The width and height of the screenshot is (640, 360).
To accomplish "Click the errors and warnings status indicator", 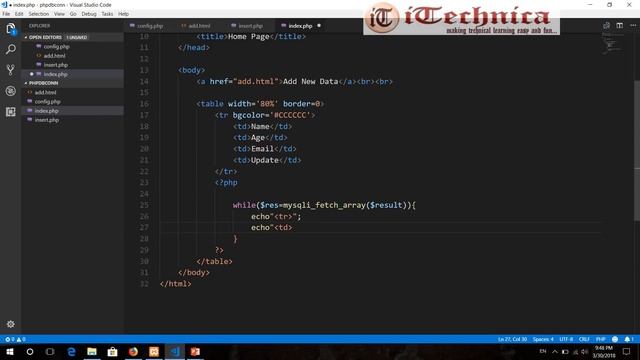I will [15, 339].
